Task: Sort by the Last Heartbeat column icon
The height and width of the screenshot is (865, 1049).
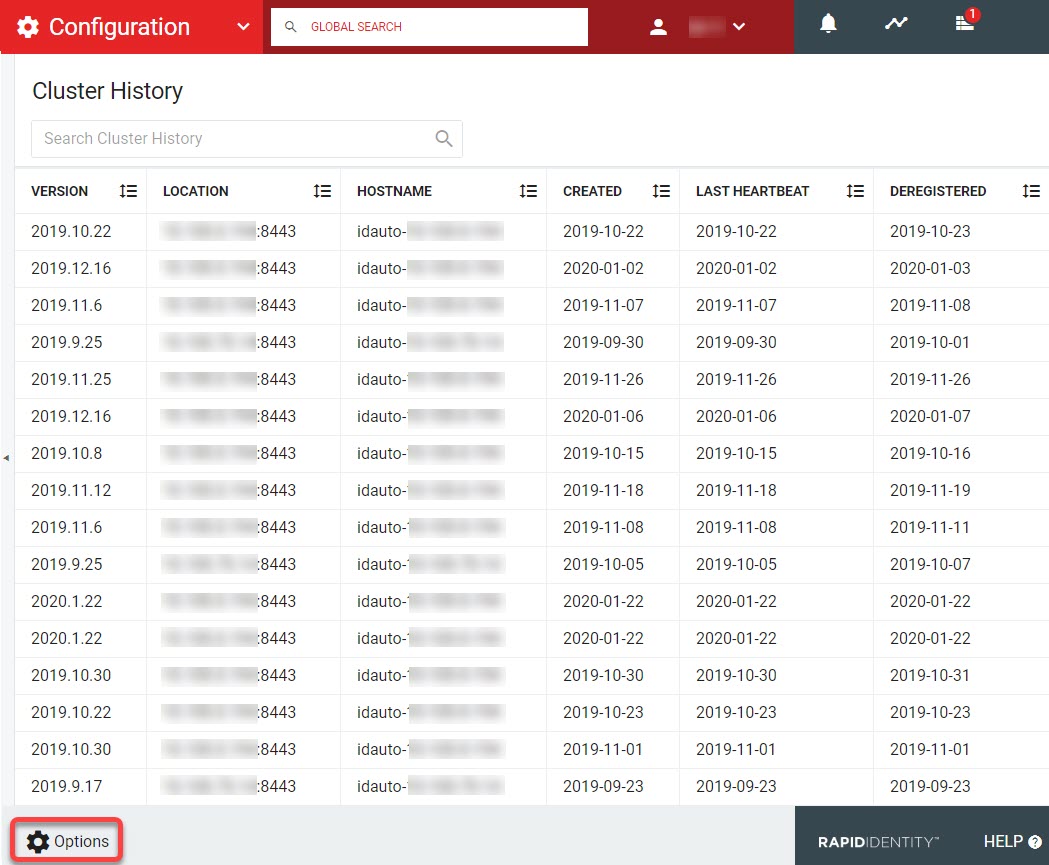Action: pyautogui.click(x=855, y=191)
